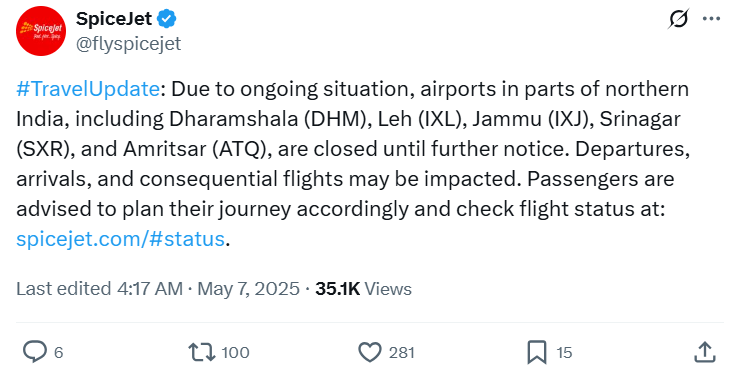Click the Grok slashed-circle icon
Viewport: 732px width, 375px height.
pos(678,19)
